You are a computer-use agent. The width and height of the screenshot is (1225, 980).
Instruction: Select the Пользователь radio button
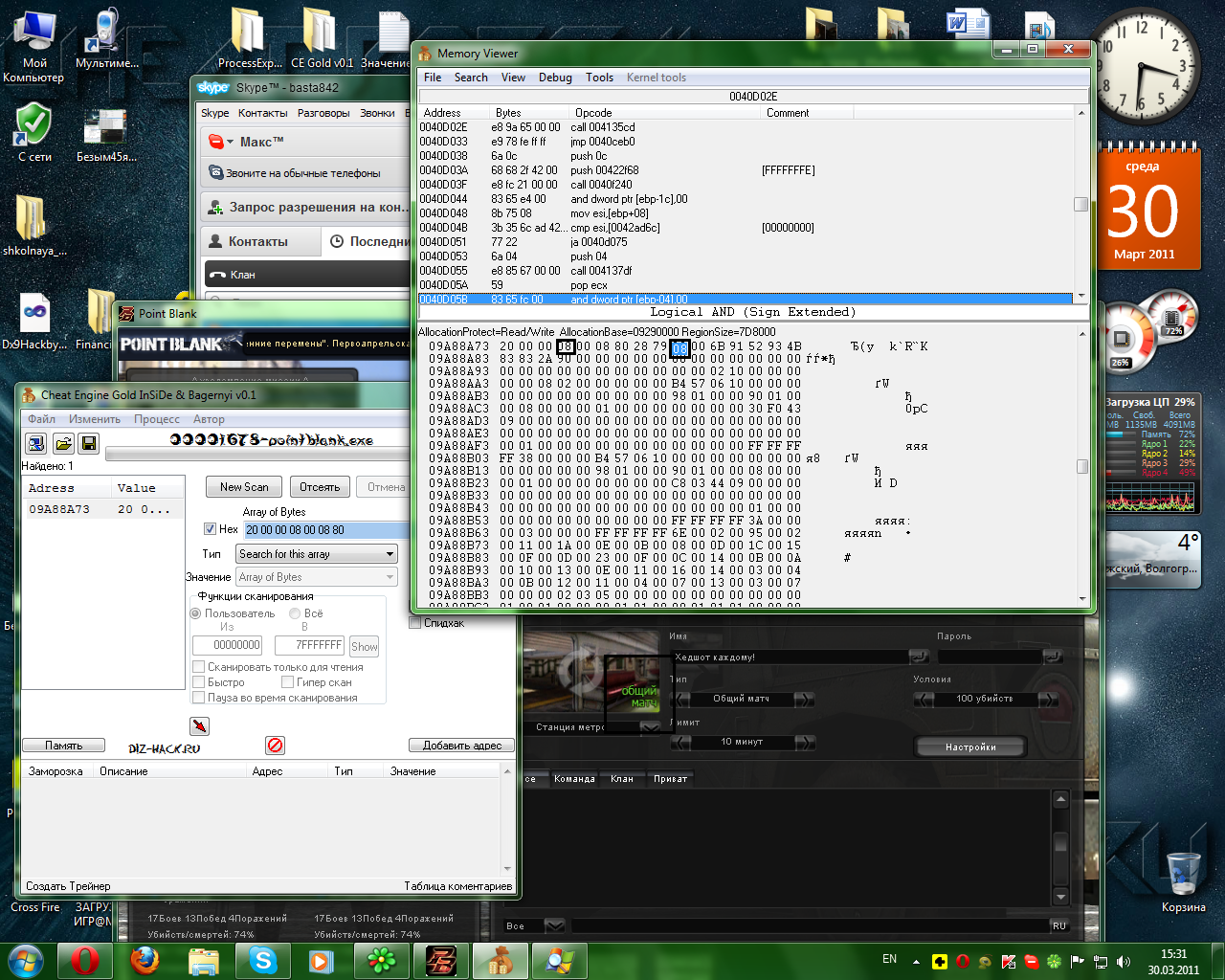pyautogui.click(x=195, y=612)
